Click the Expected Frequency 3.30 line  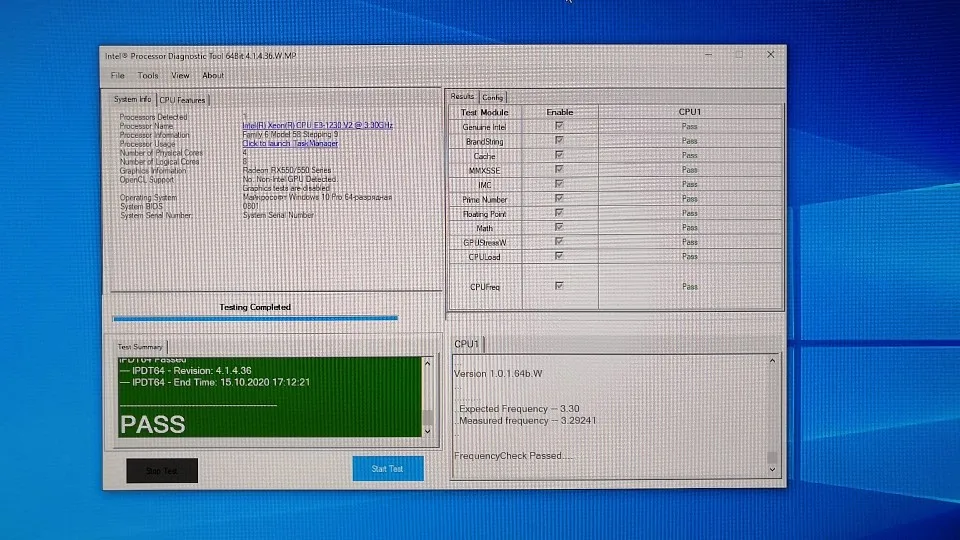(x=518, y=408)
